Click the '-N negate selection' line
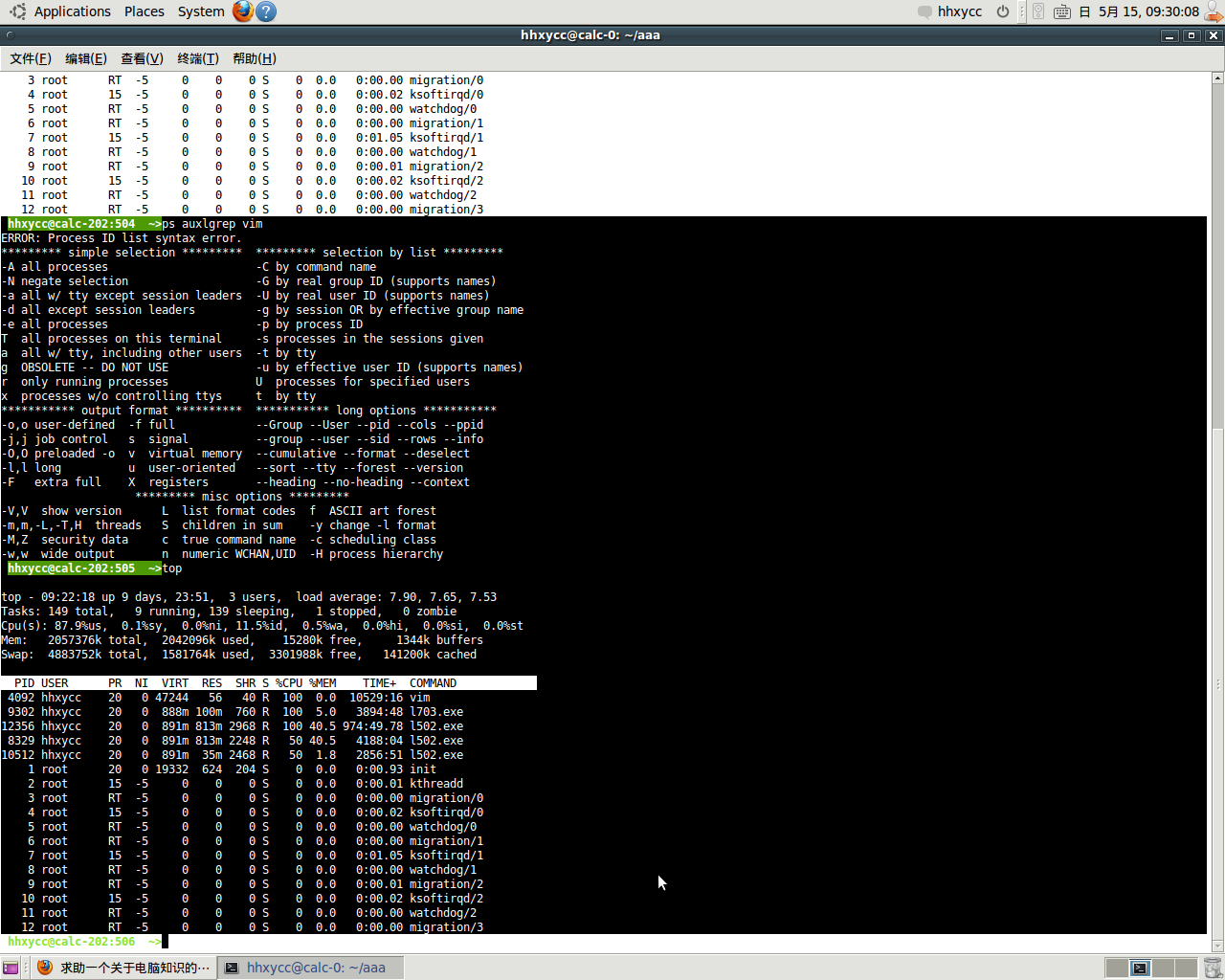The image size is (1225, 980). (65, 281)
